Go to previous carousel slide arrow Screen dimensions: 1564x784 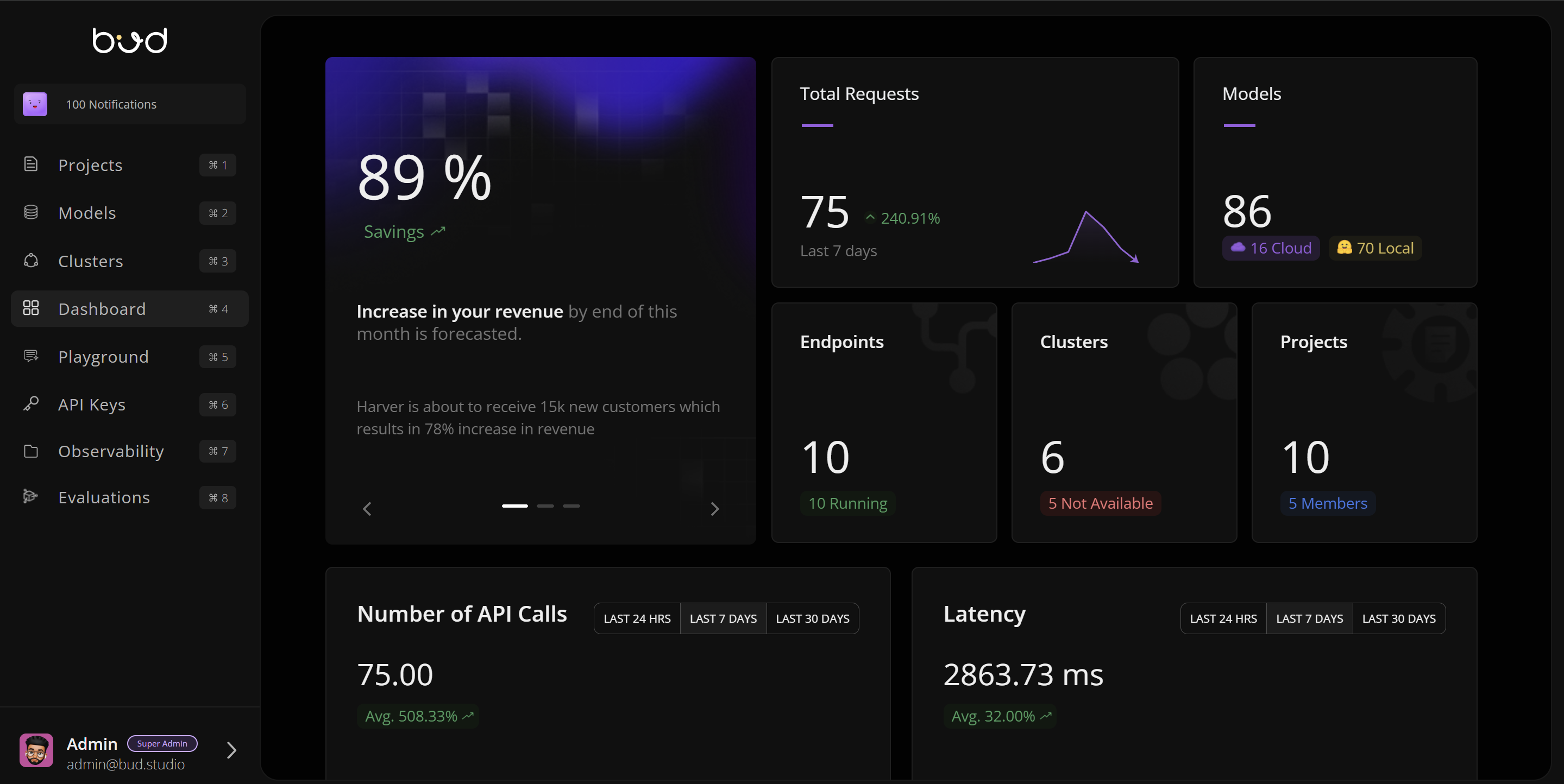tap(367, 509)
